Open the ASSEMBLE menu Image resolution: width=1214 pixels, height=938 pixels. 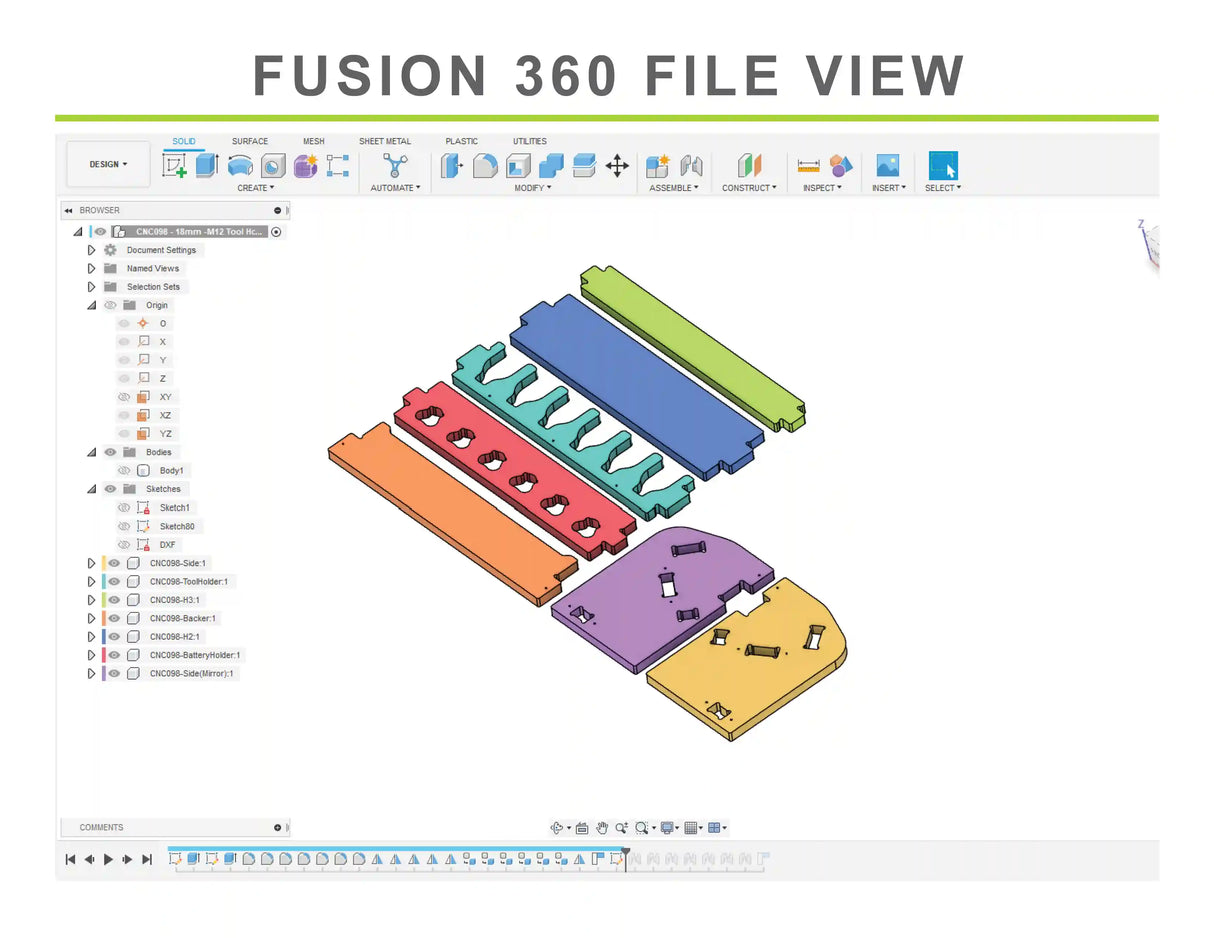coord(673,188)
